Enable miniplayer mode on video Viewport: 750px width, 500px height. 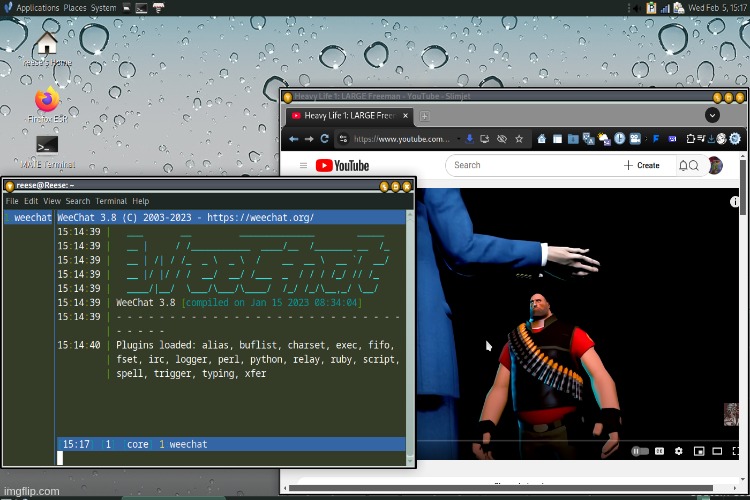699,451
